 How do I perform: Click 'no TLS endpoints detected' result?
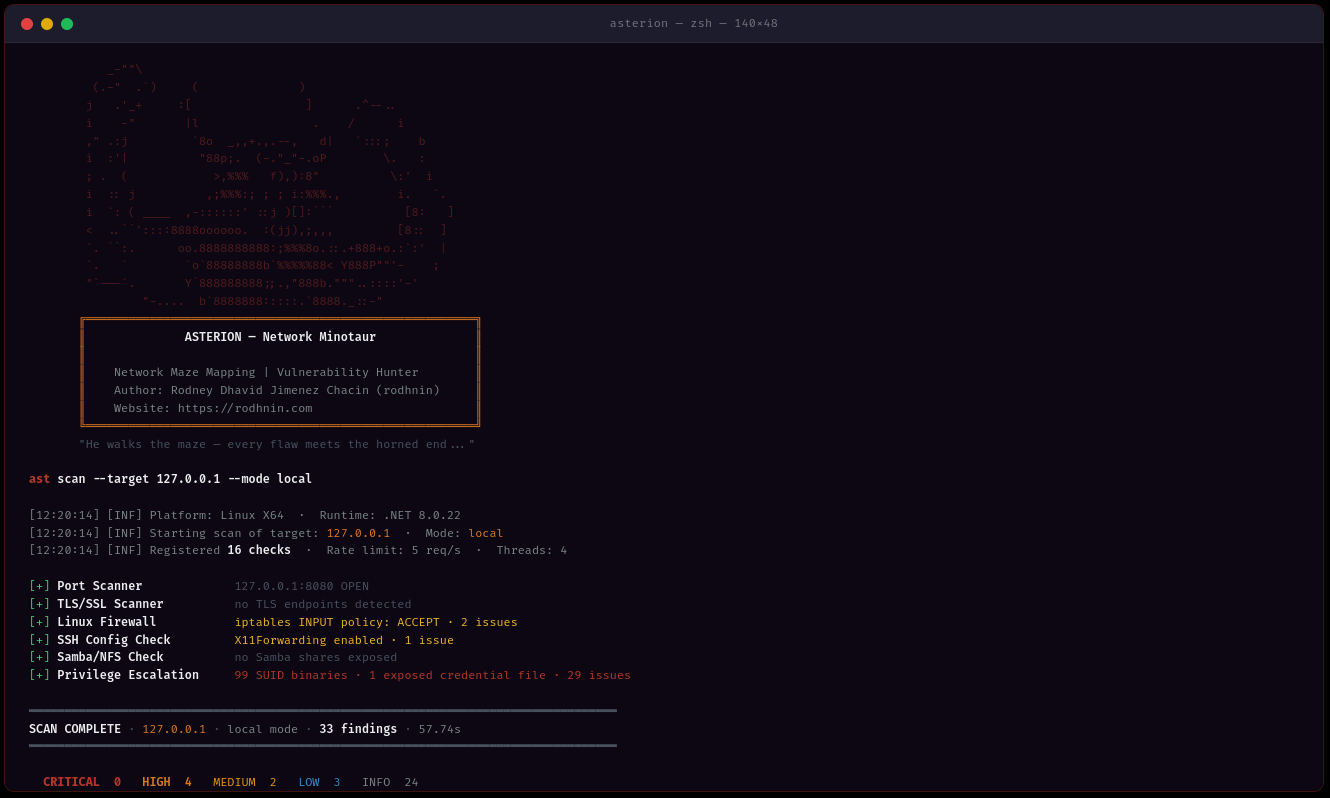tap(323, 604)
